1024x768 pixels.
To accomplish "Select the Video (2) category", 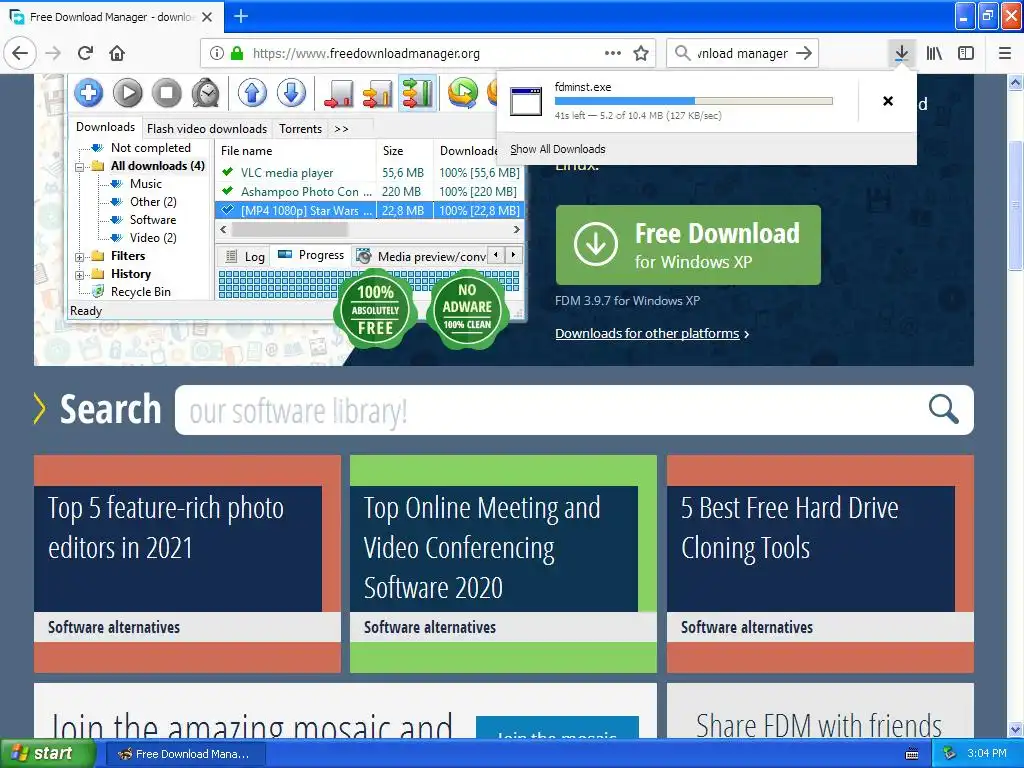I will 153,238.
